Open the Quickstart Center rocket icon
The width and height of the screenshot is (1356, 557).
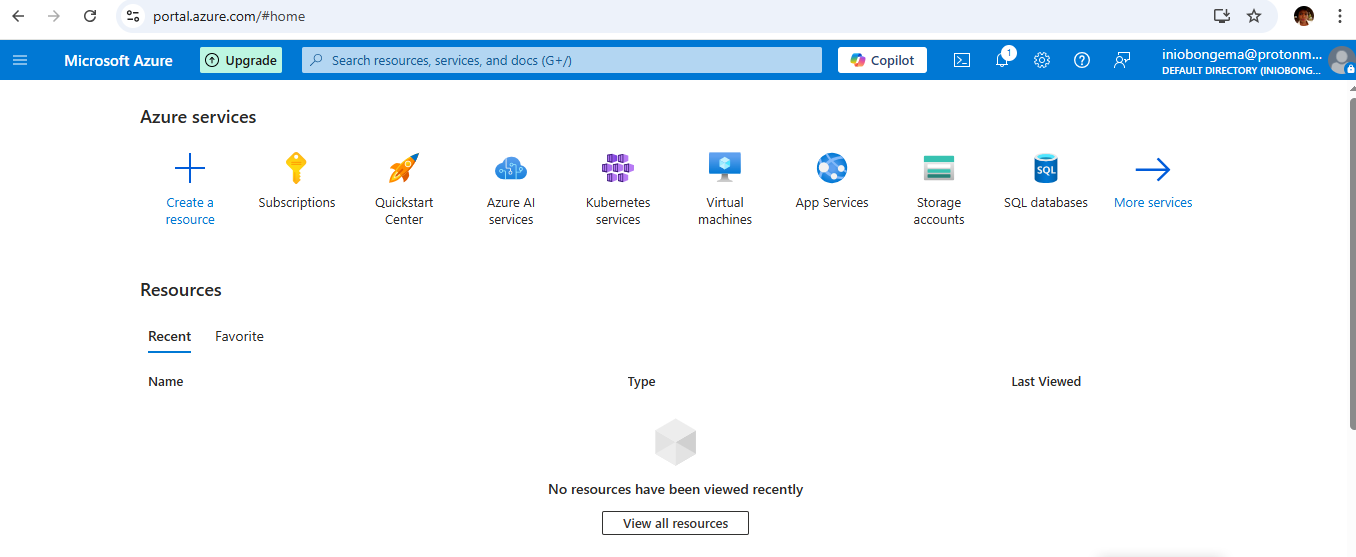coord(404,168)
